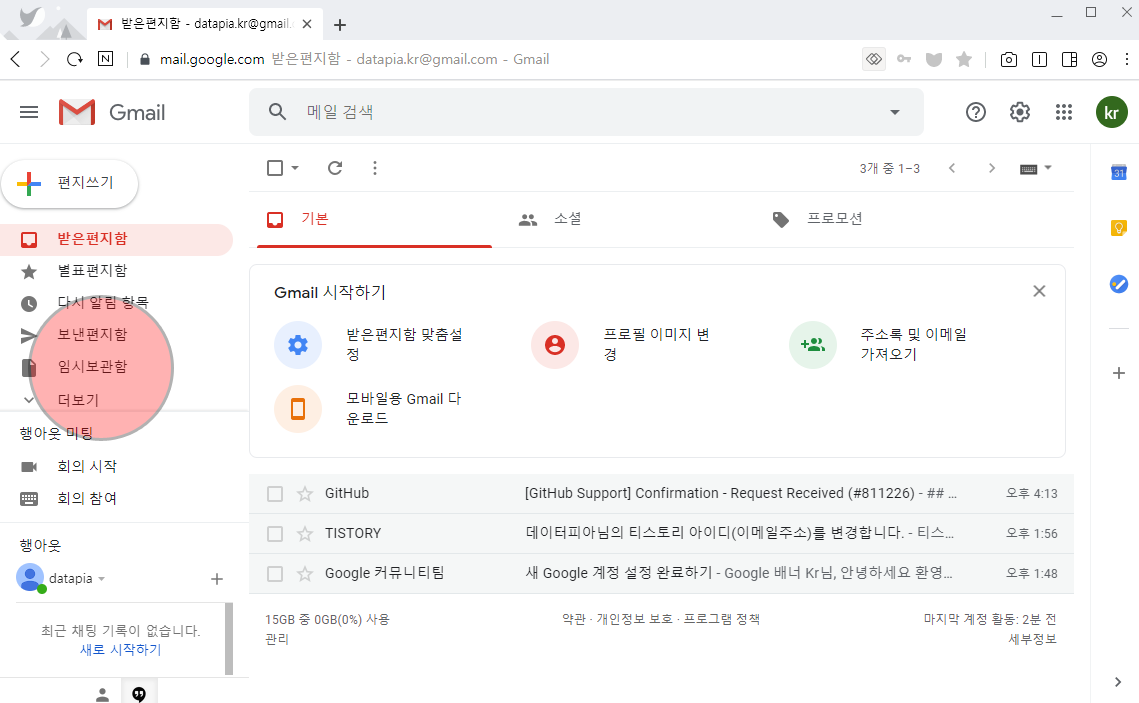This screenshot has height=703, width=1139.
Task: Start a new Hangouts chat with plus
Action: [216, 579]
